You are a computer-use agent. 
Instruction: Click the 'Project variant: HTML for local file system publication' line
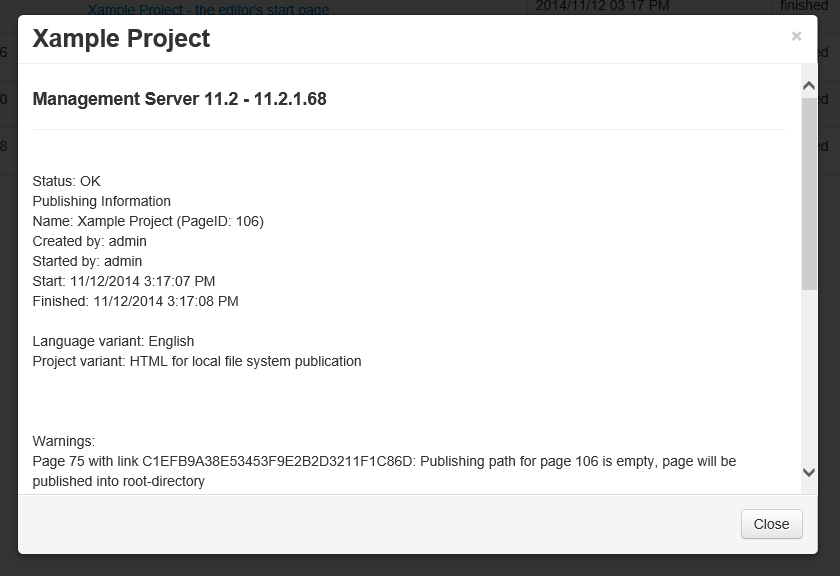197,361
